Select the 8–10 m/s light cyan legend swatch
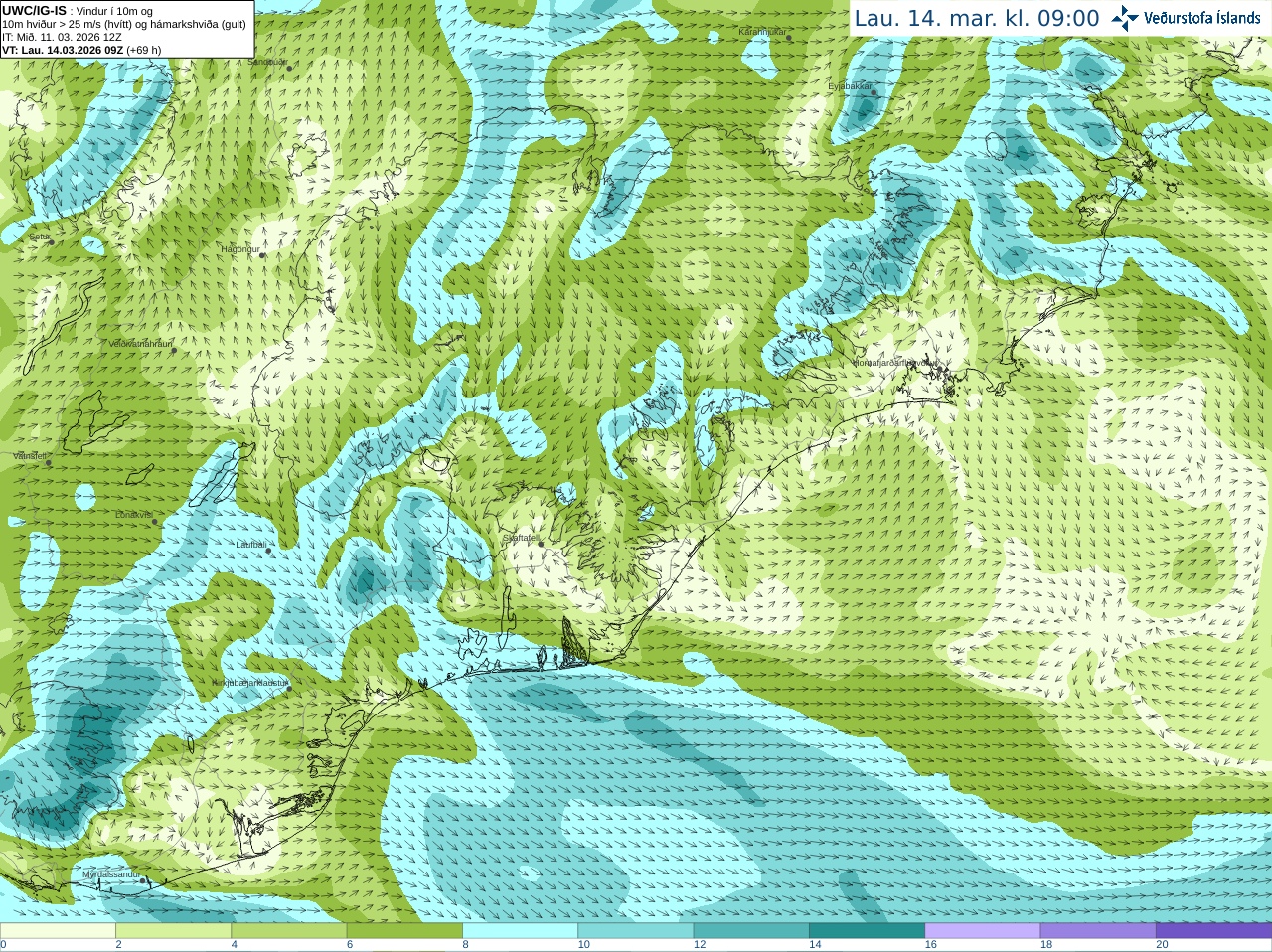Viewport: 1272px width, 952px height. [x=520, y=931]
